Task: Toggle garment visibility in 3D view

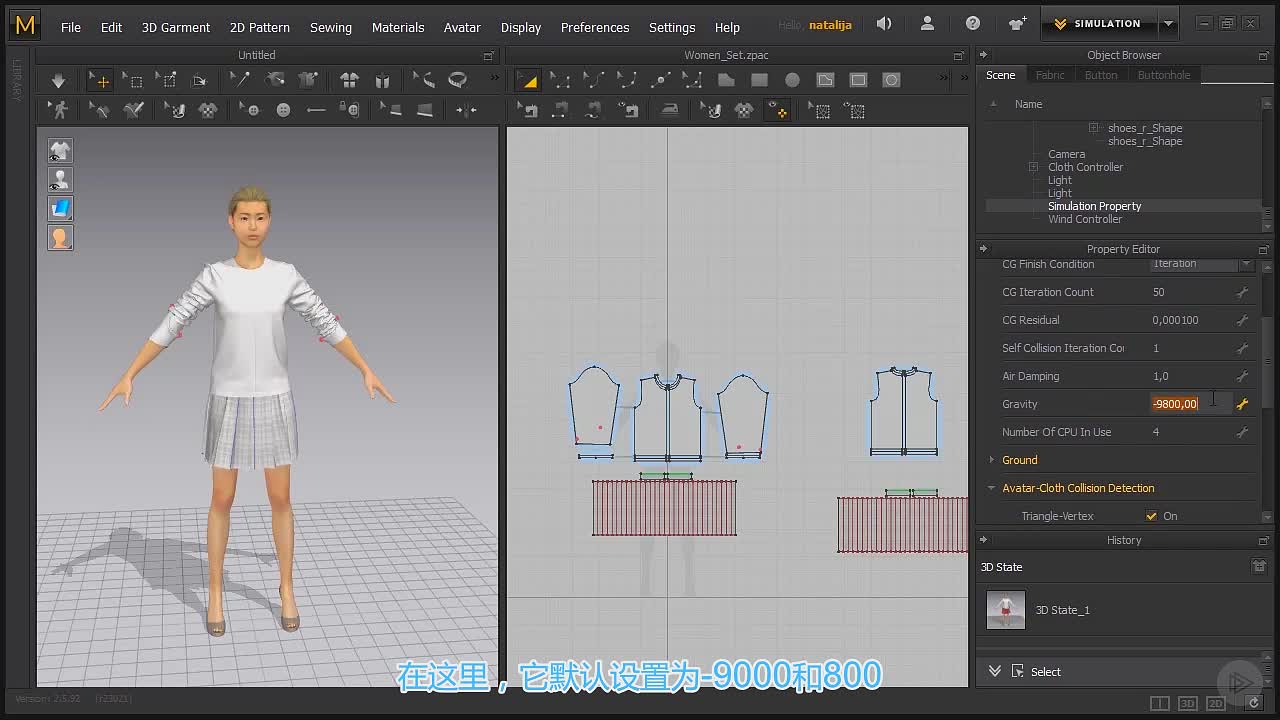Action: 60,151
